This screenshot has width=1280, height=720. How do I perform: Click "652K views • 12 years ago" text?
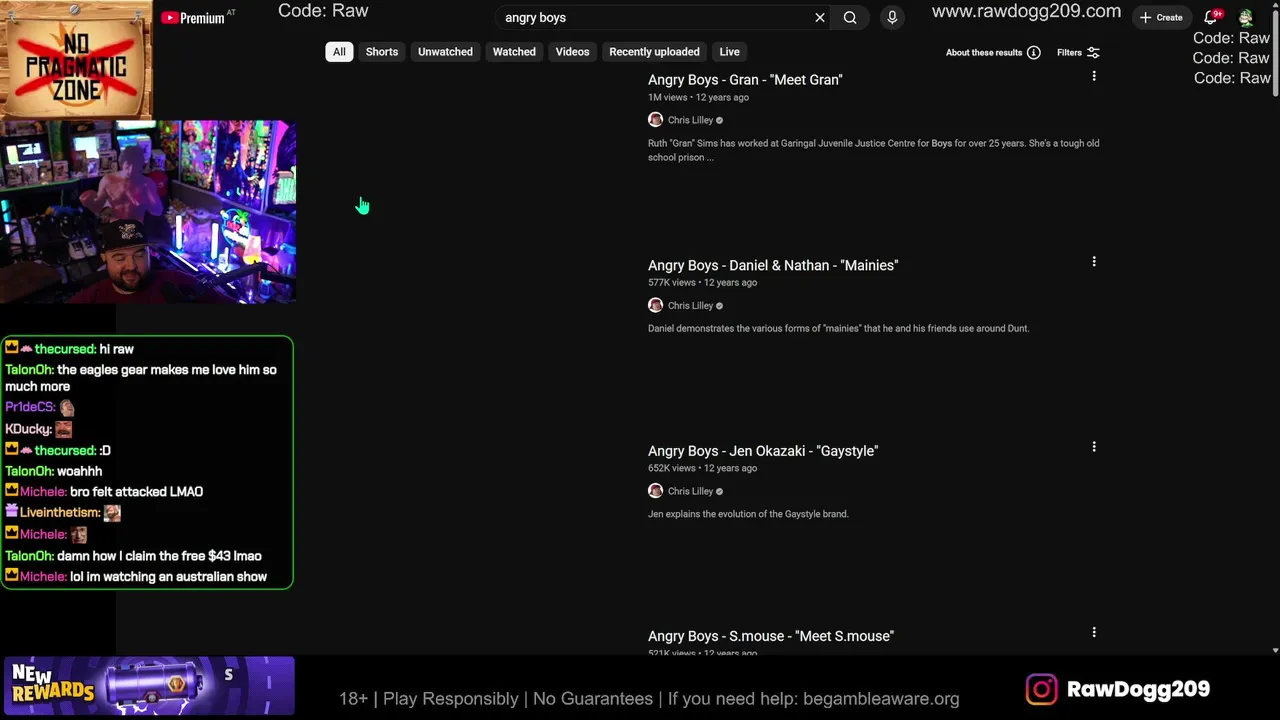point(702,468)
